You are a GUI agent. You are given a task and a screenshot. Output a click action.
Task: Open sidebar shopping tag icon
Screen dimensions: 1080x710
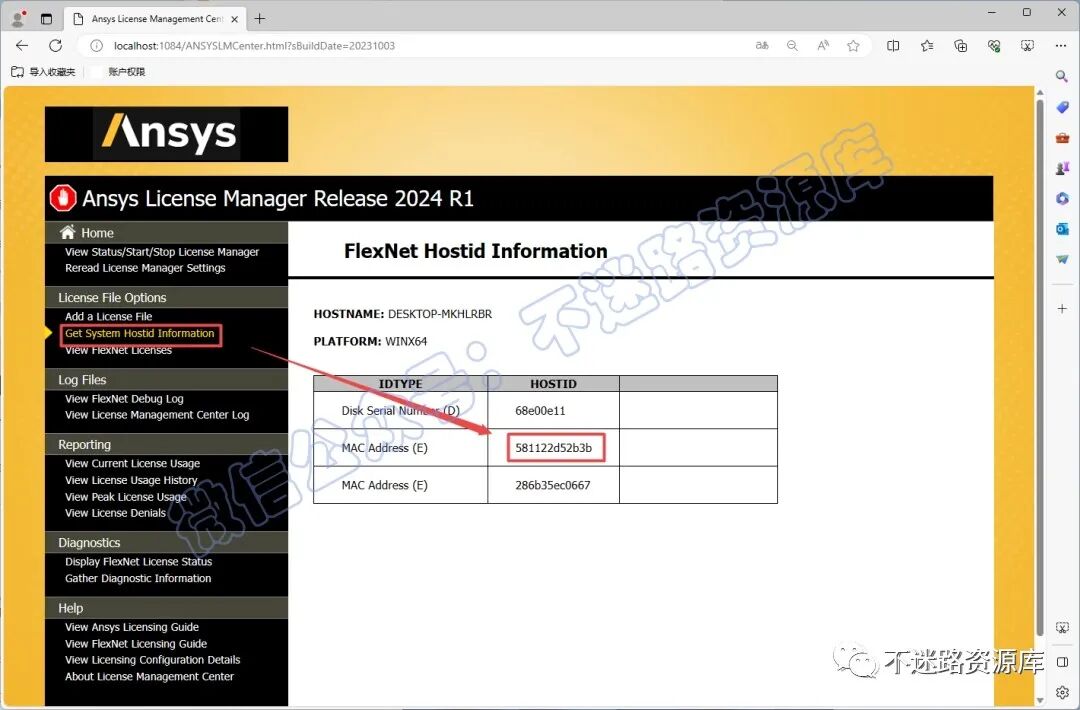[1062, 107]
